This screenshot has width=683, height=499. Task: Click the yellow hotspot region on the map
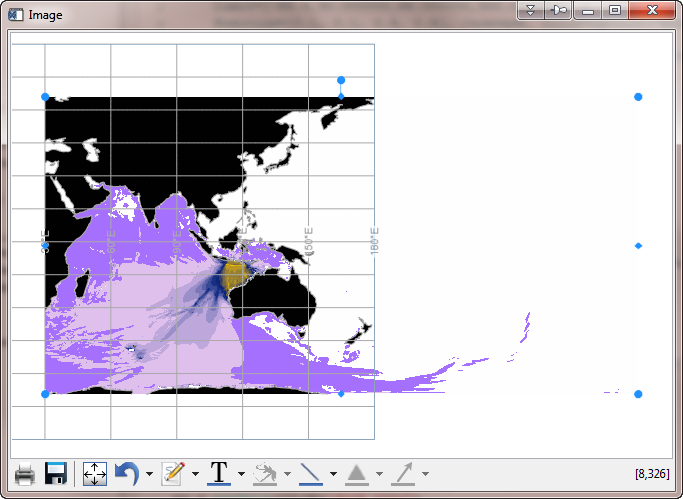point(235,276)
